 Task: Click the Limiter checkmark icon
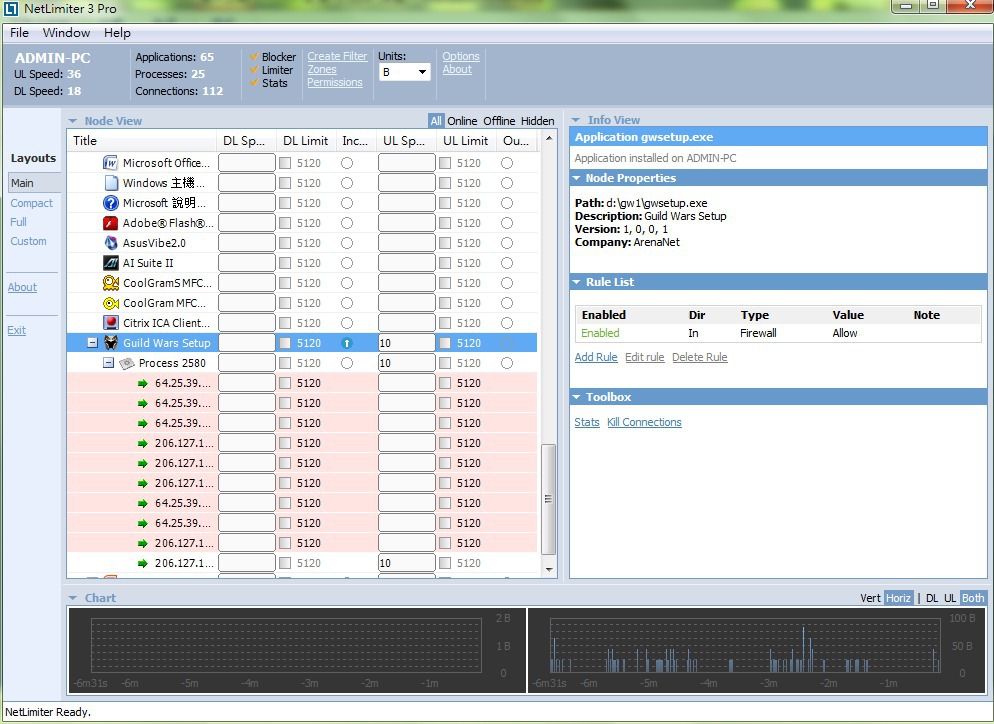[x=254, y=70]
